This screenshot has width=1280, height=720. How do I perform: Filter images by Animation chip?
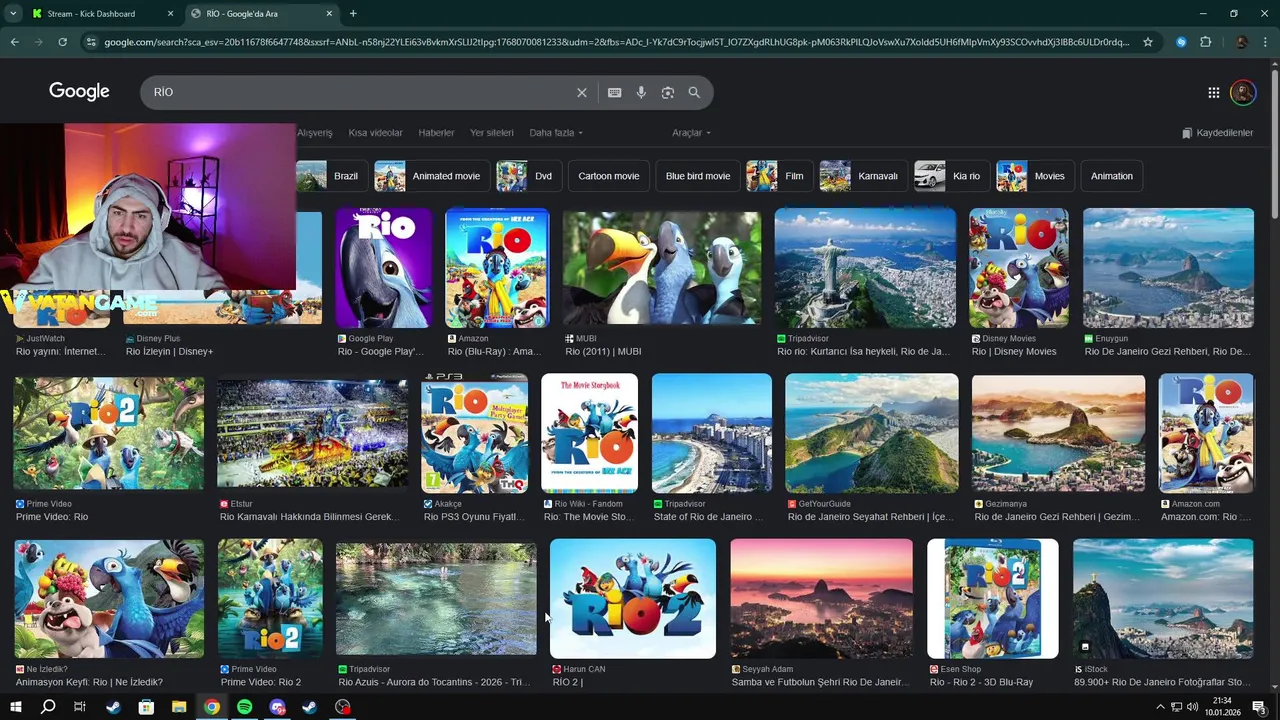click(x=1112, y=176)
